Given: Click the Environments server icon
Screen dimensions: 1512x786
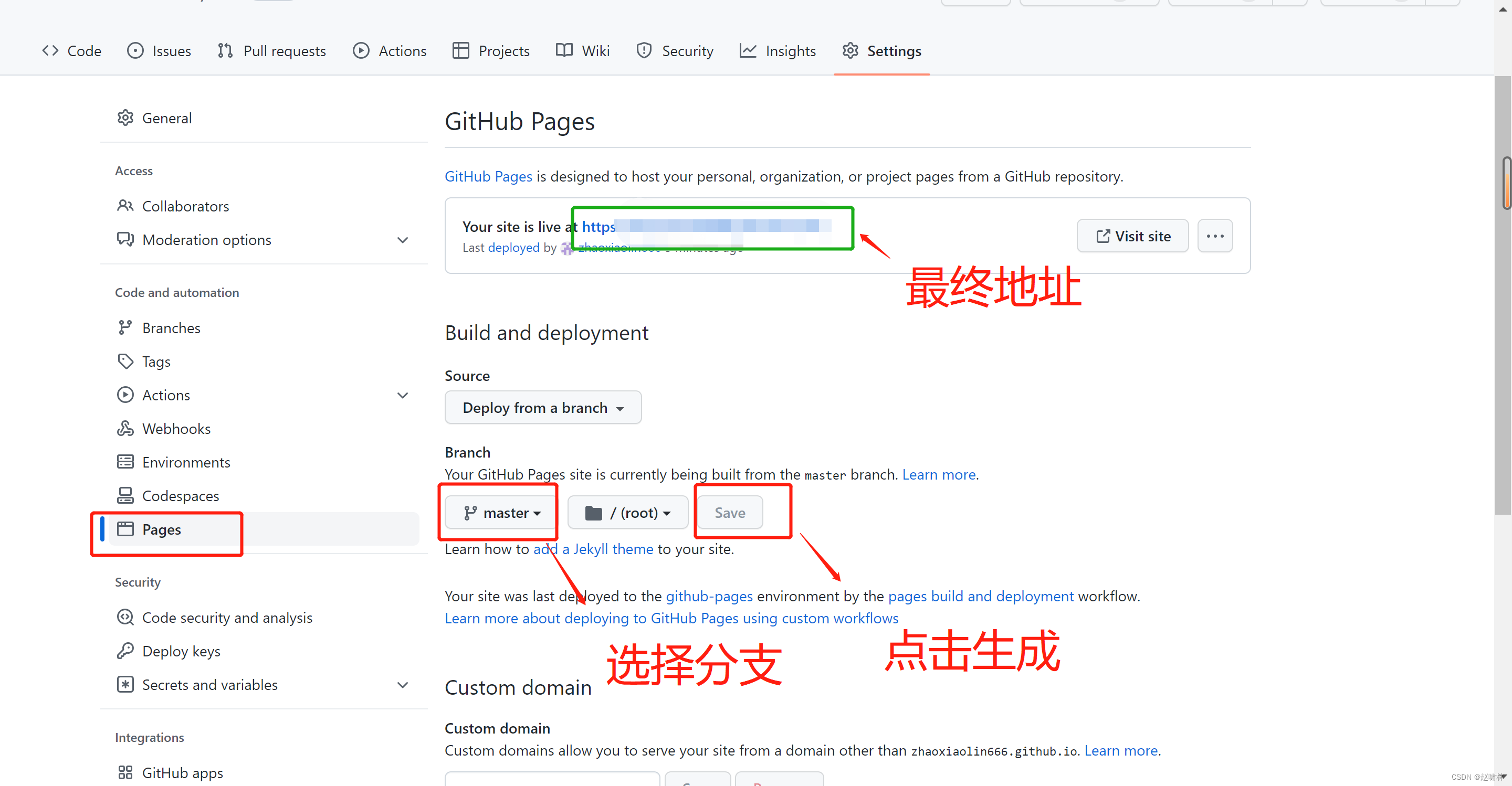Looking at the screenshot, I should coord(125,462).
